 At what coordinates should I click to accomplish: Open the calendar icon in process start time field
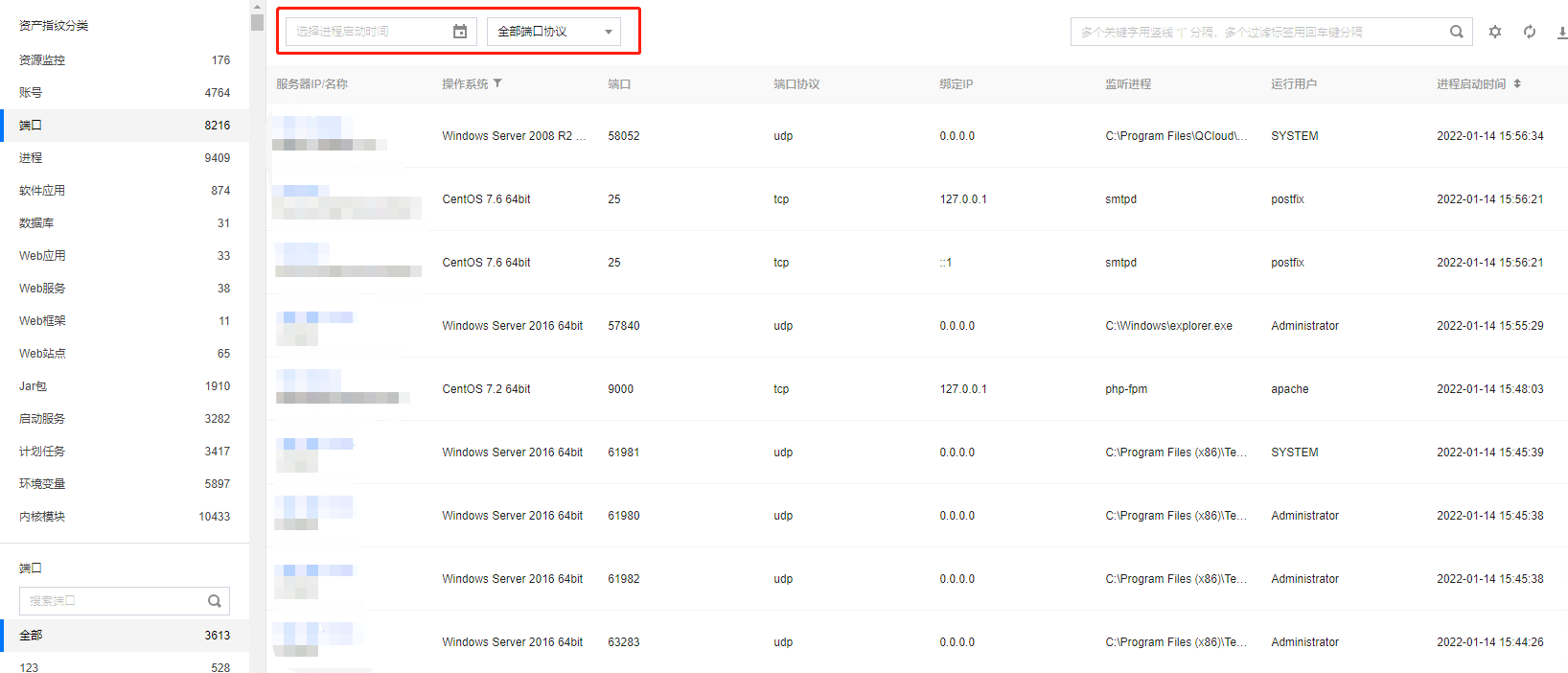pos(460,32)
